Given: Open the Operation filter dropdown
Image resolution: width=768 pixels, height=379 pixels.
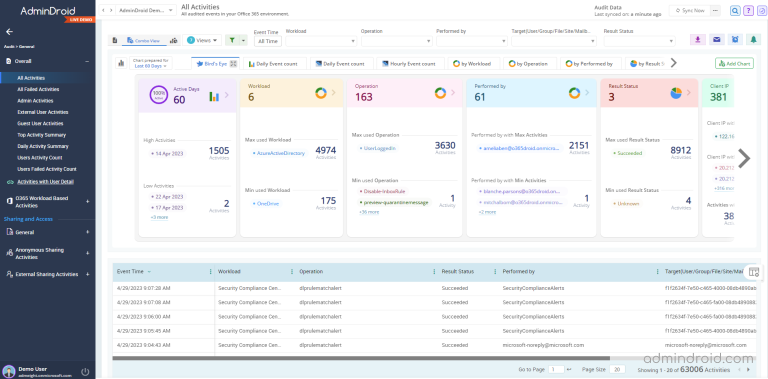Looking at the screenshot, I should tap(397, 41).
